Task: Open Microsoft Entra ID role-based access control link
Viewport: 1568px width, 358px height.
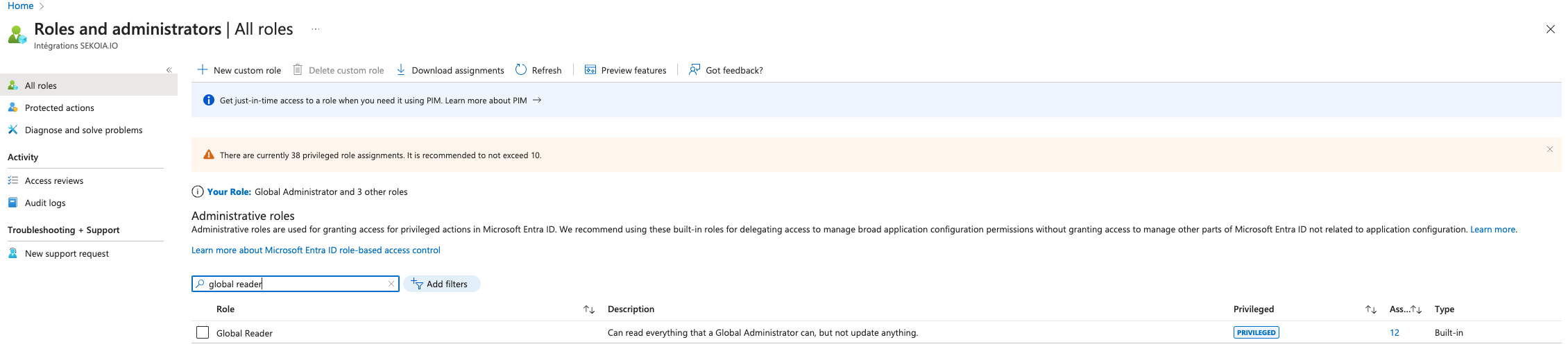Action: [316, 250]
